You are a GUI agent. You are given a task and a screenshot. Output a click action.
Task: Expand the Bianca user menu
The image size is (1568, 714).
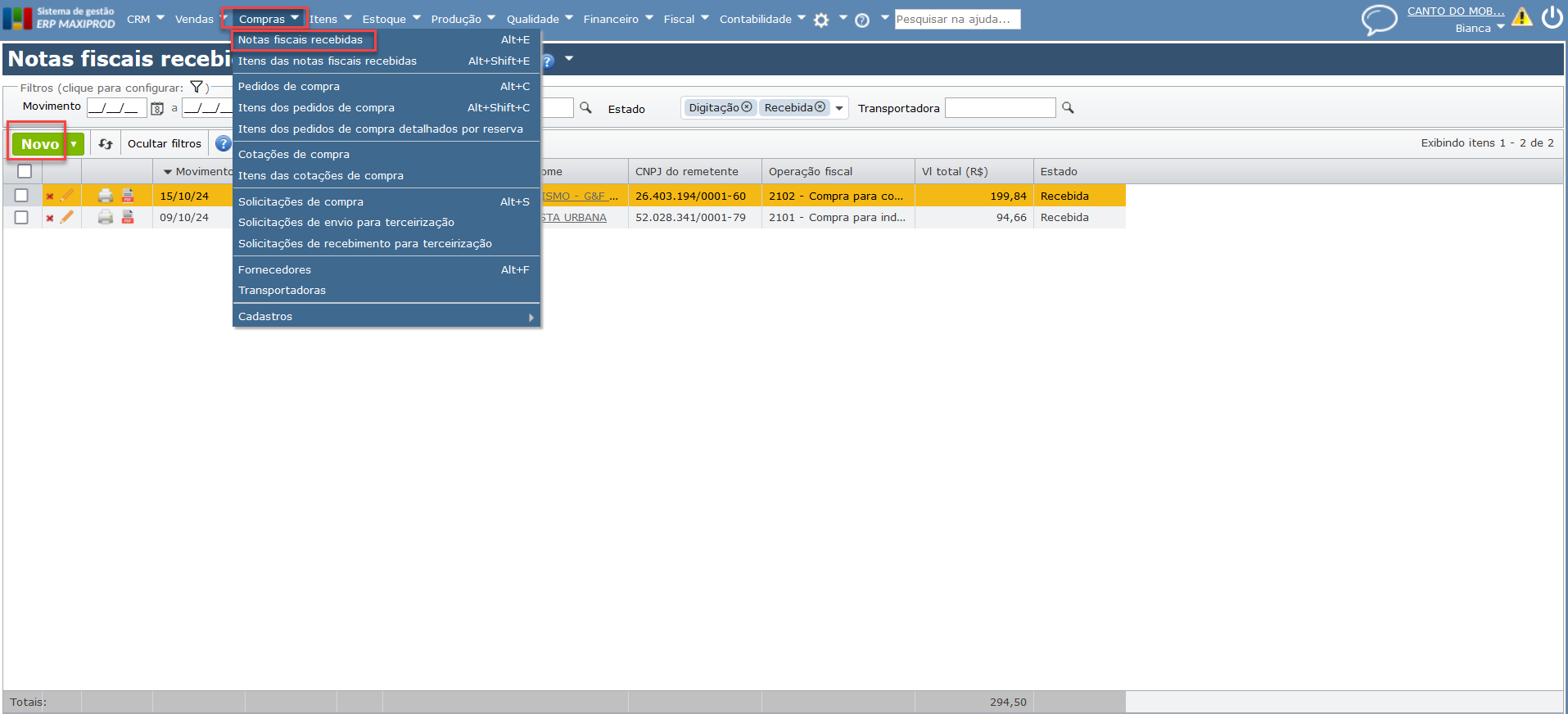pos(1501,28)
